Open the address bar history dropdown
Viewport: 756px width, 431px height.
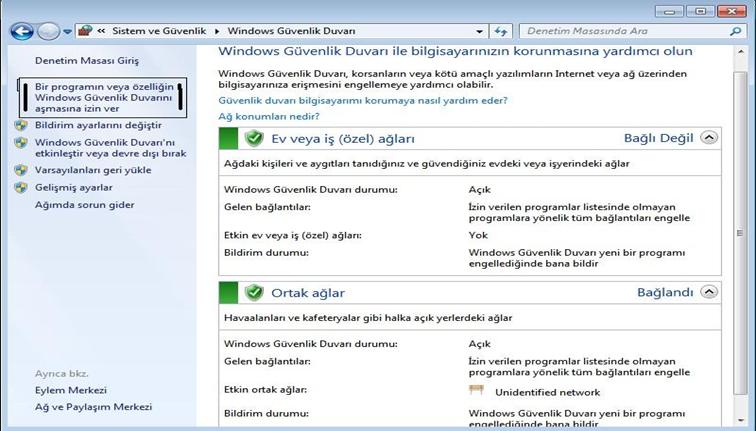[479, 31]
